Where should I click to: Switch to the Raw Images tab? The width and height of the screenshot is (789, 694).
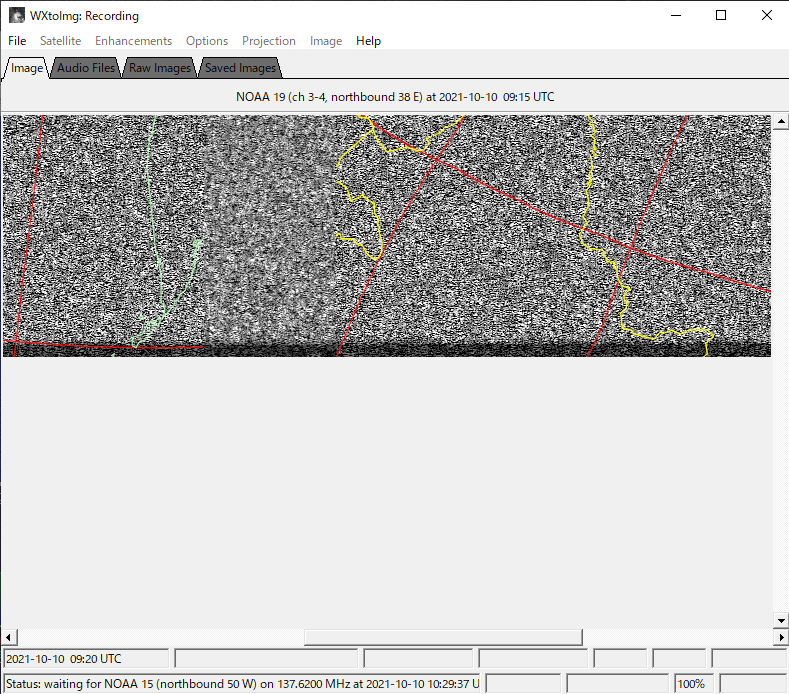pos(160,68)
